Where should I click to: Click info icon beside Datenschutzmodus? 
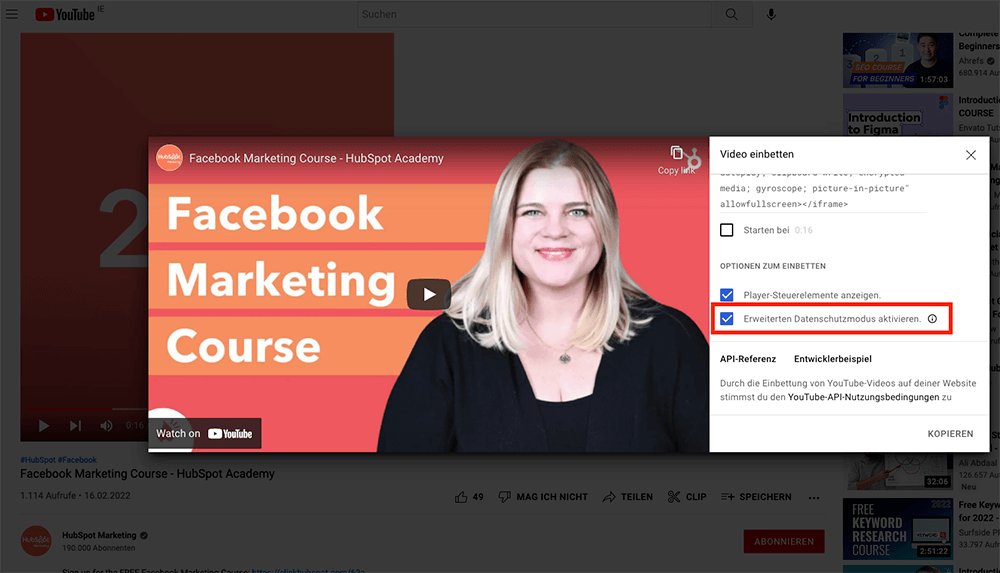point(932,318)
